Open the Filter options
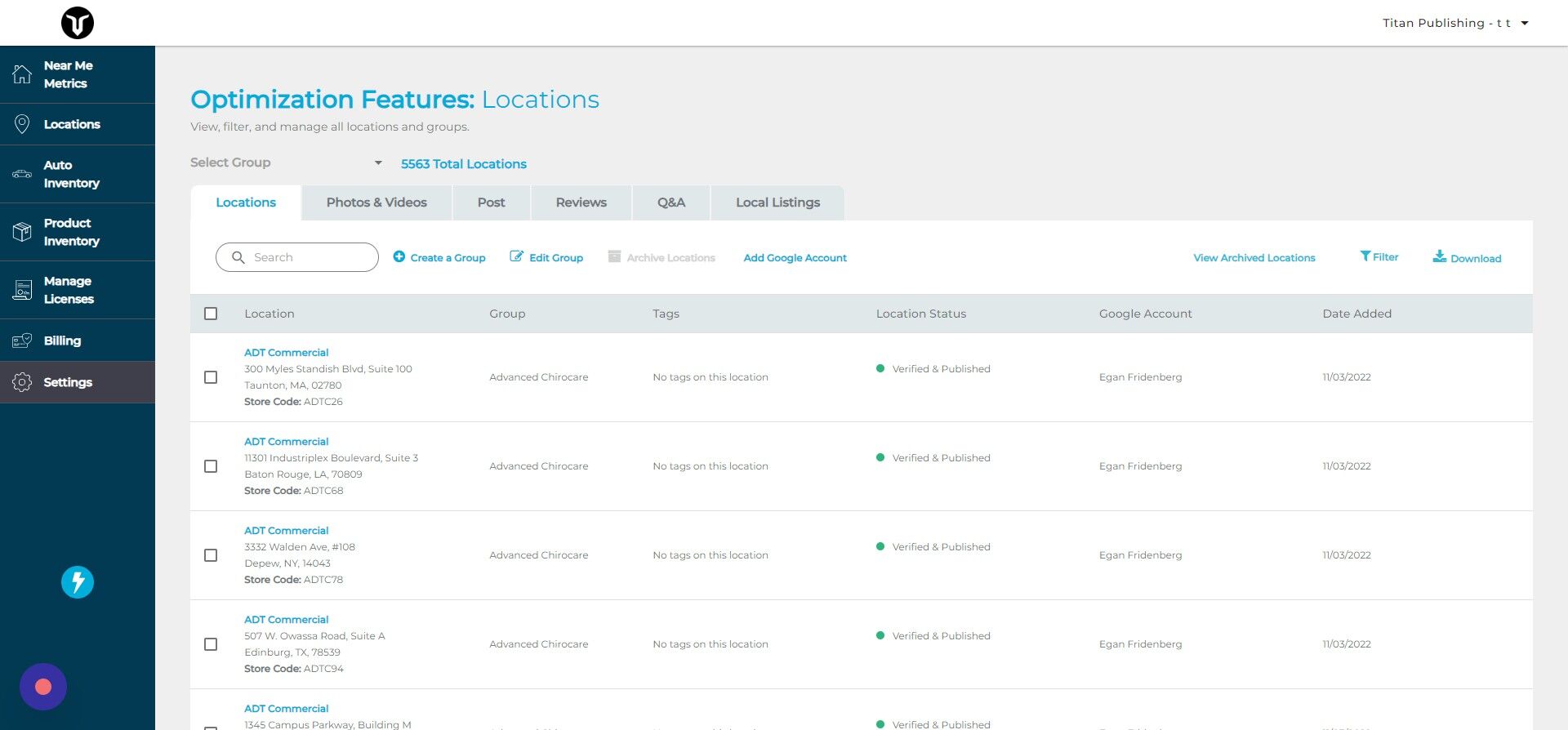 (x=1379, y=257)
